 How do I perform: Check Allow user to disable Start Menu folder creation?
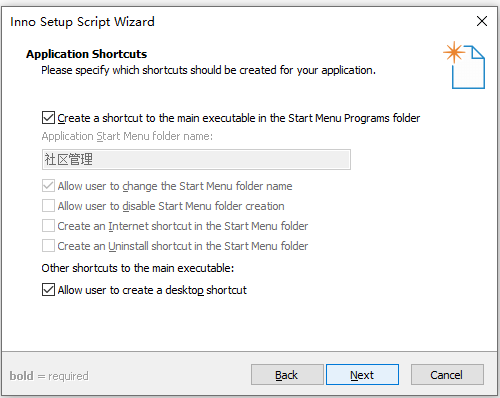48,206
